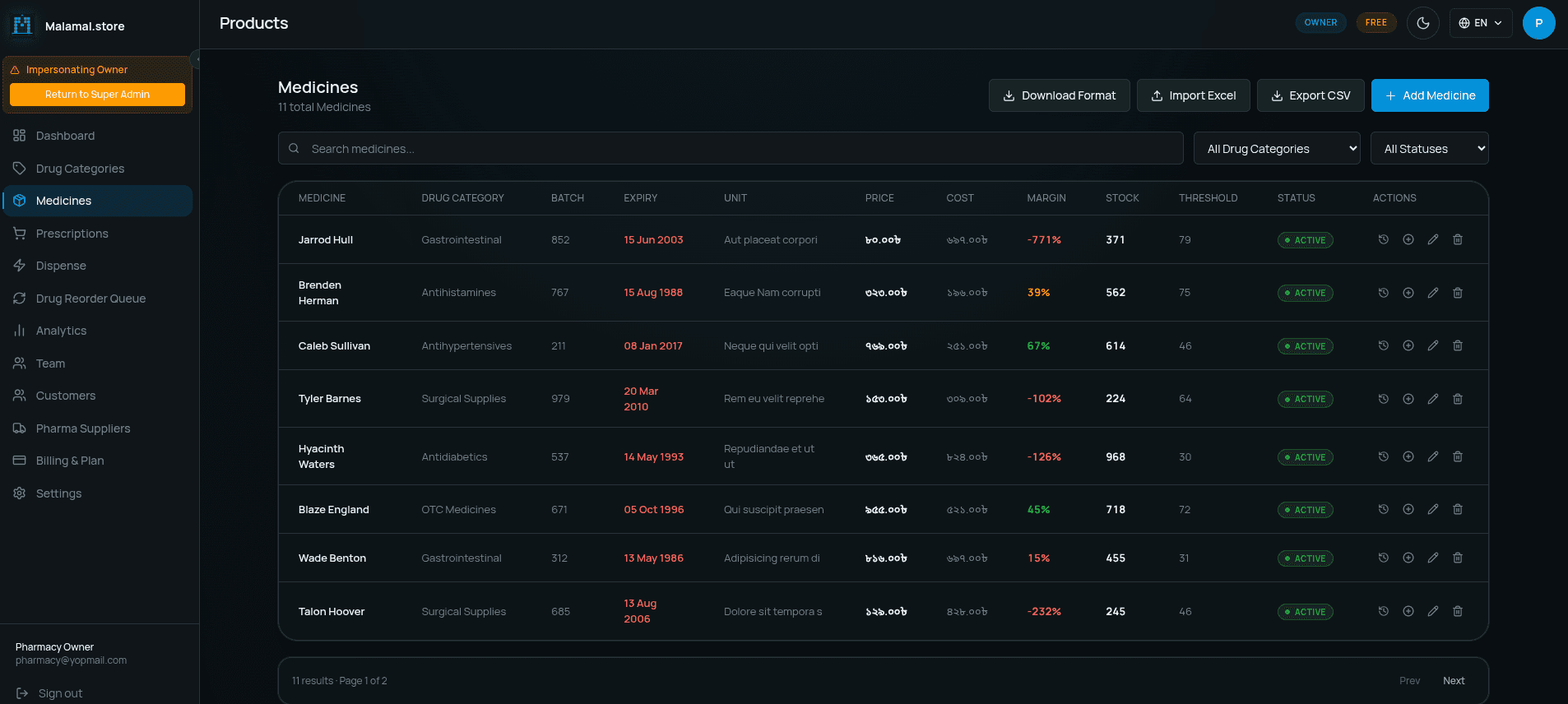Viewport: 1568px width, 704px height.
Task: Toggle dark mode with moon icon
Action: (1422, 23)
